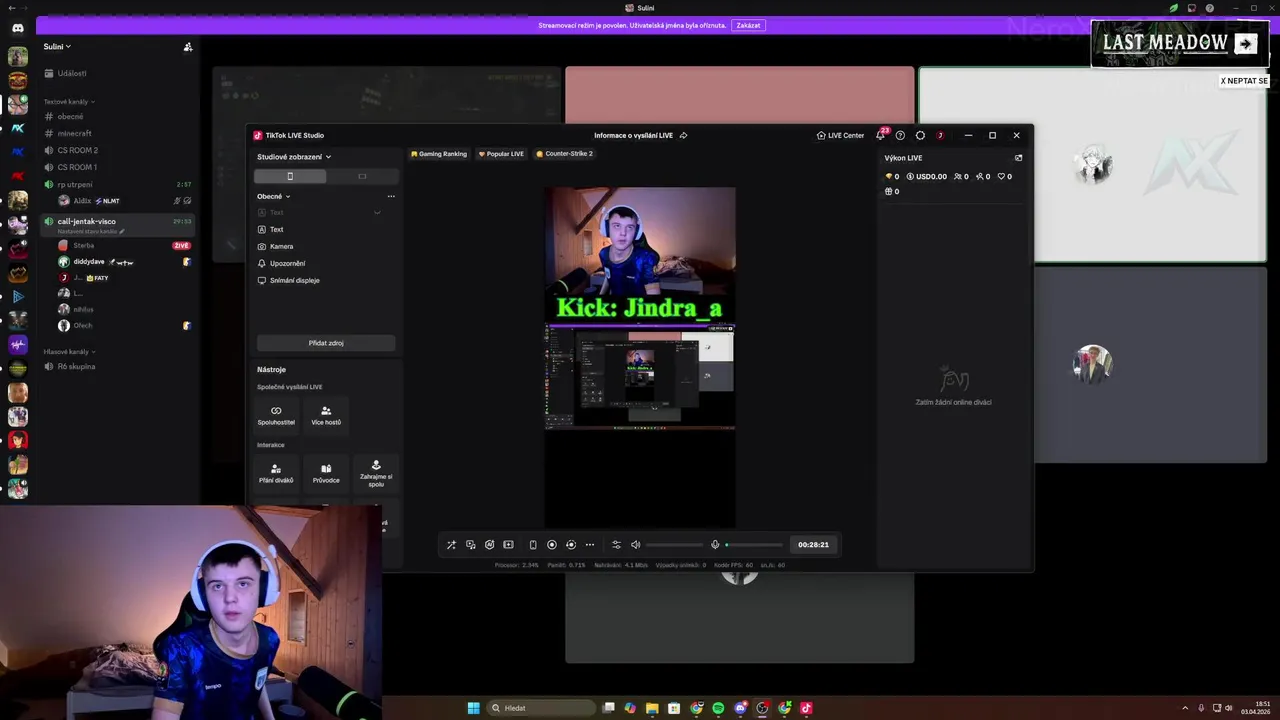Click the X NEPTAT SE button
The image size is (1280, 720).
[x=1244, y=81]
